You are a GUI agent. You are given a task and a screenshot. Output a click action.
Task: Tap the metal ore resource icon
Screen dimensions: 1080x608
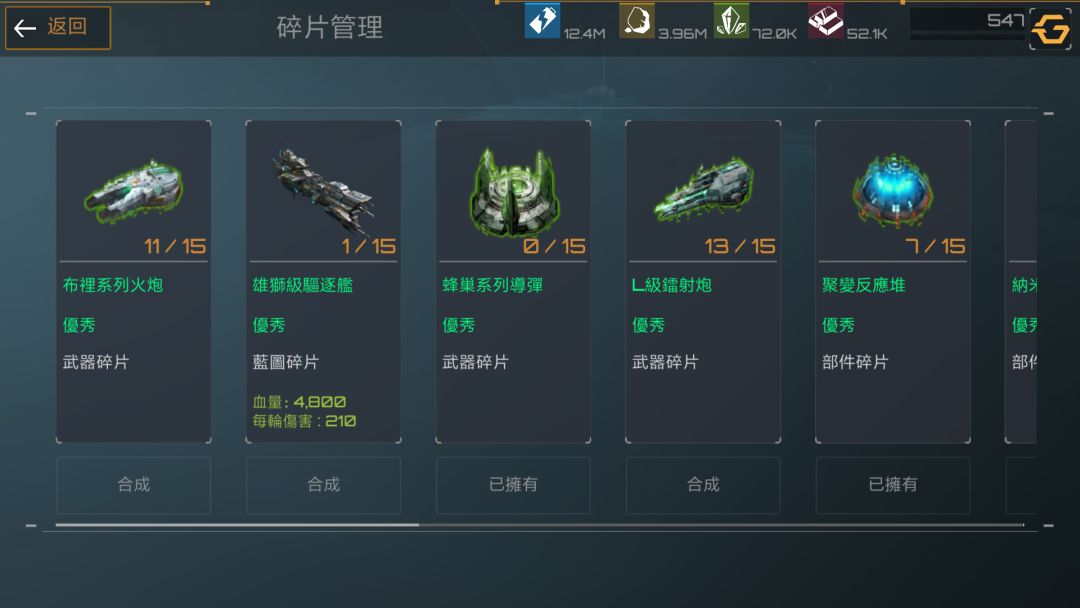(636, 20)
